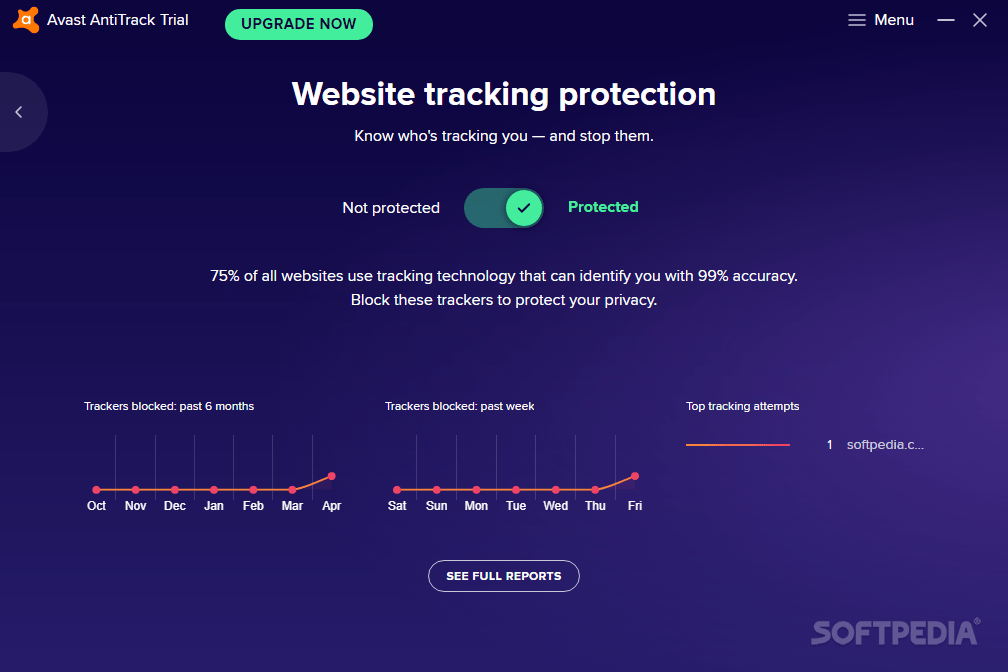Switch tracking protection to Not protected
Screen dimensions: 1008x672
[x=503, y=207]
